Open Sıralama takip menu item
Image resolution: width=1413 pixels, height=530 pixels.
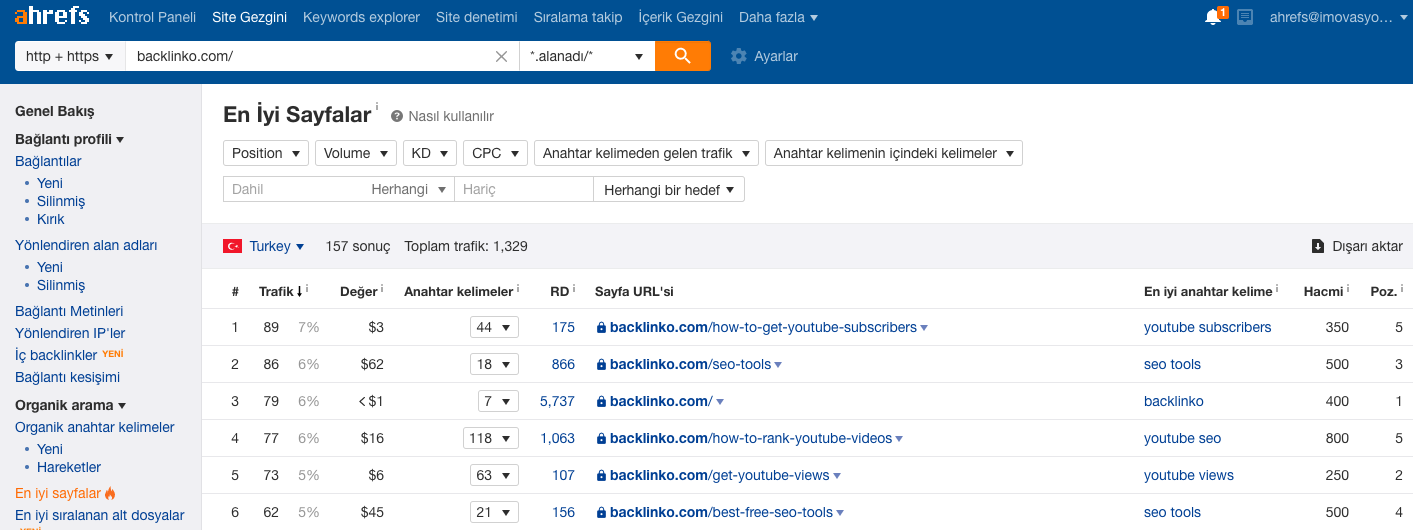[x=578, y=17]
